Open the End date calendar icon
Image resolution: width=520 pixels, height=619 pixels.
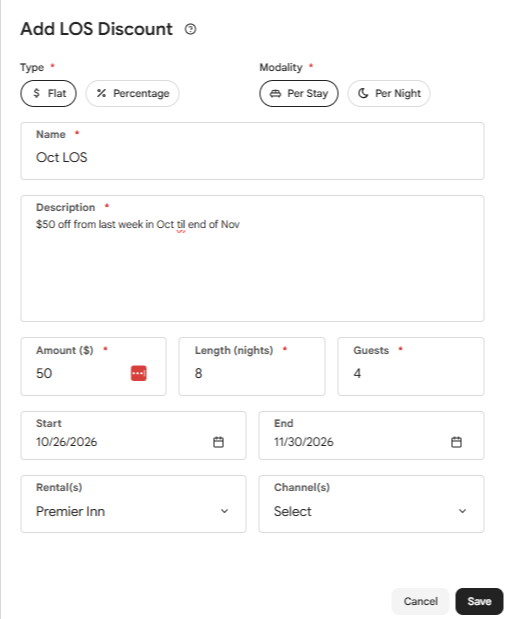[456, 442]
